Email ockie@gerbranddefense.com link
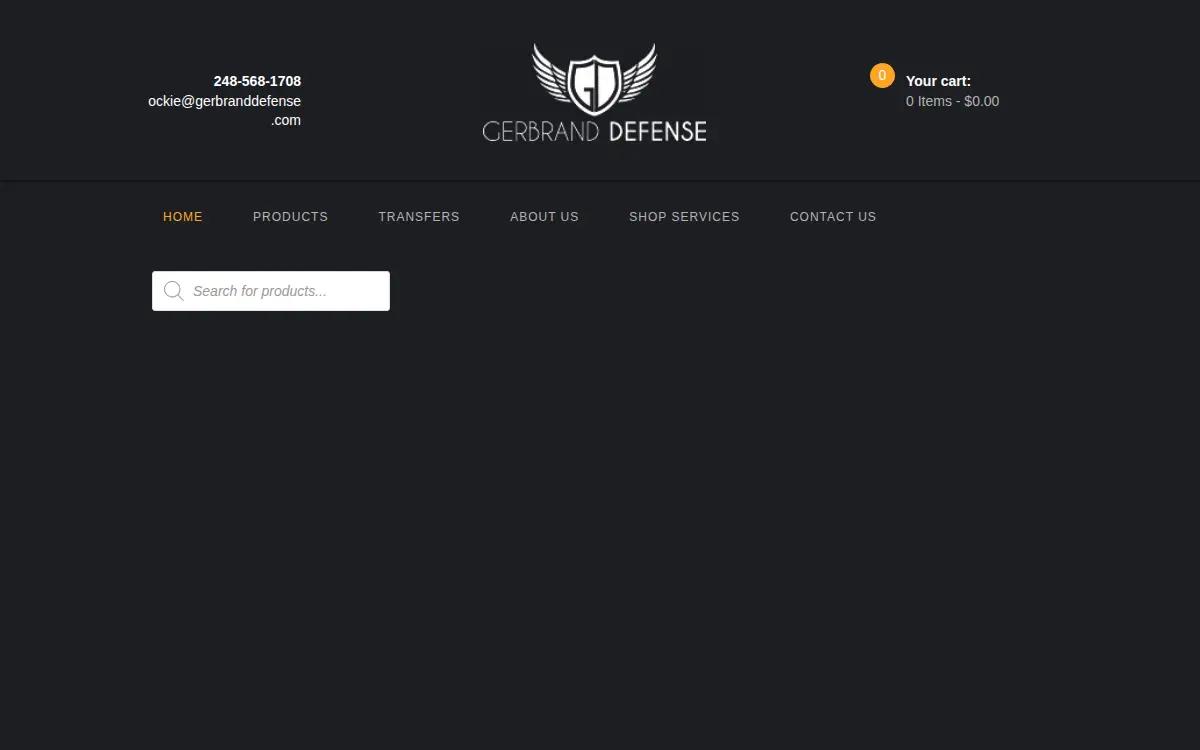Image resolution: width=1200 pixels, height=750 pixels. (x=225, y=111)
